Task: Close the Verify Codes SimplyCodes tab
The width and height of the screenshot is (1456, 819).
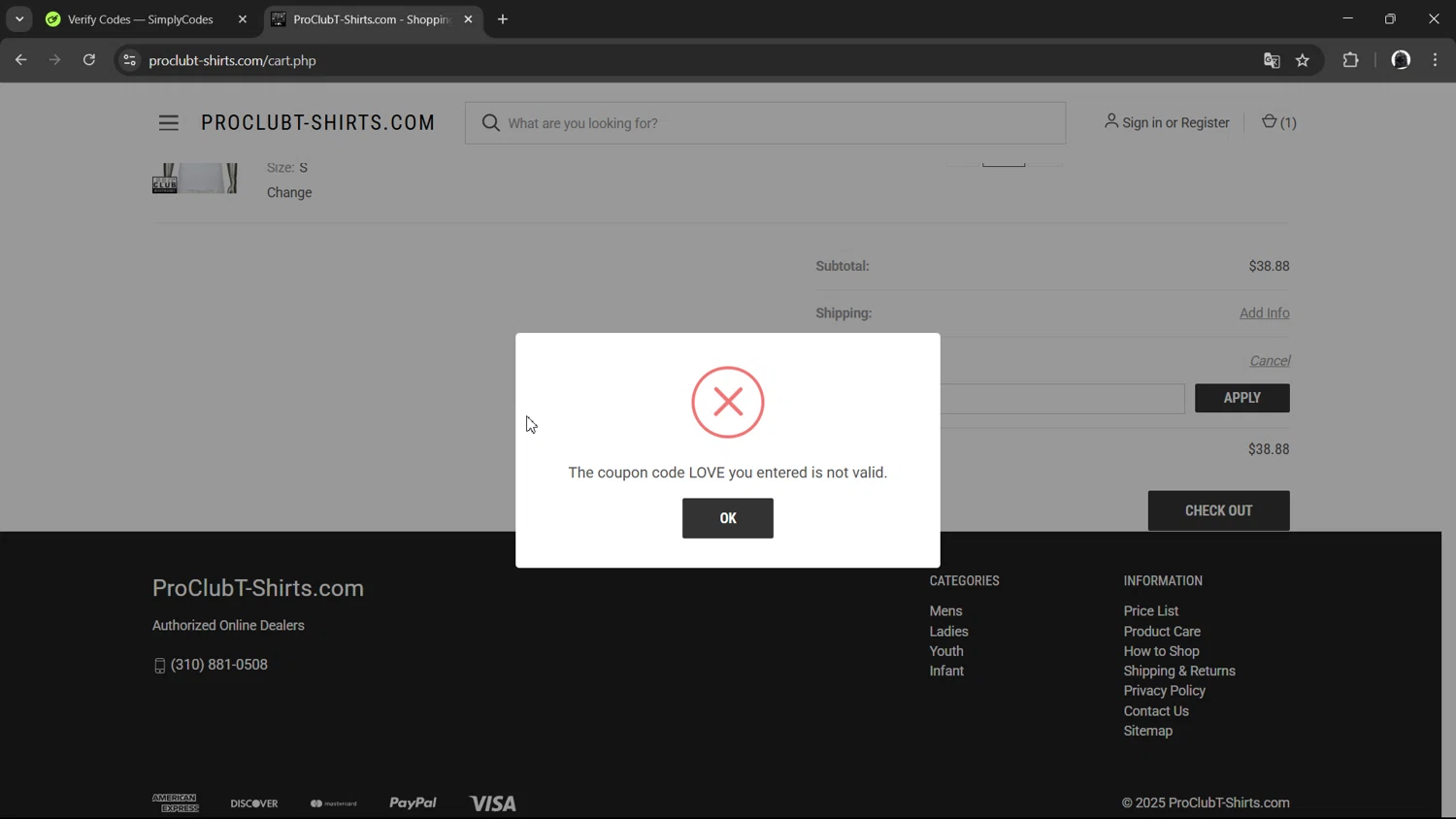Action: pos(243,19)
